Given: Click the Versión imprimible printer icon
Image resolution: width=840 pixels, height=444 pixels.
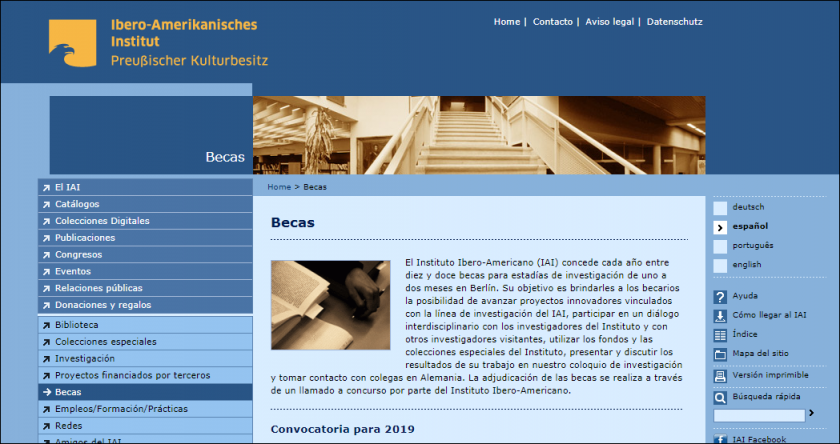Looking at the screenshot, I should pos(720,376).
